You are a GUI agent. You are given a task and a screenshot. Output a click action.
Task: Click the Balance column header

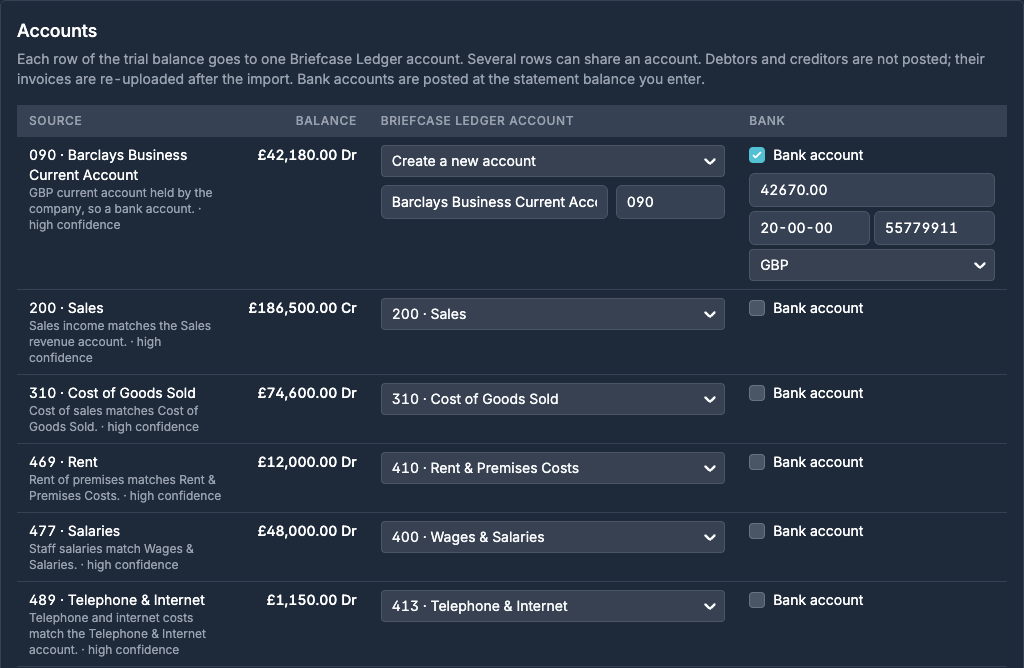click(326, 121)
